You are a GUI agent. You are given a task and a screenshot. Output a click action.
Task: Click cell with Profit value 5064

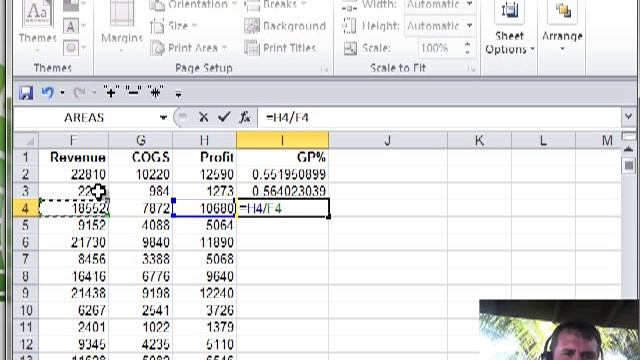tap(204, 225)
